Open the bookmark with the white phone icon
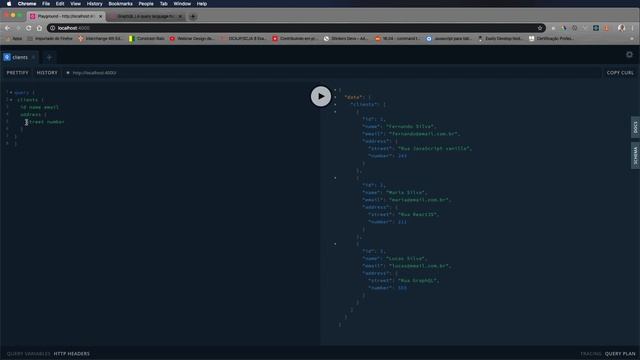640x360 pixels. [x=345, y=38]
